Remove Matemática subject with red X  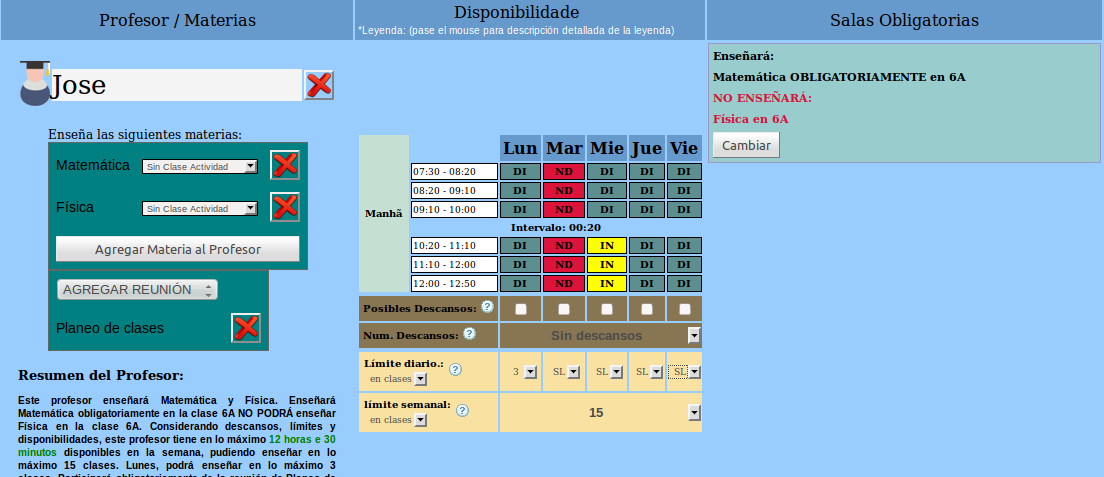click(285, 165)
